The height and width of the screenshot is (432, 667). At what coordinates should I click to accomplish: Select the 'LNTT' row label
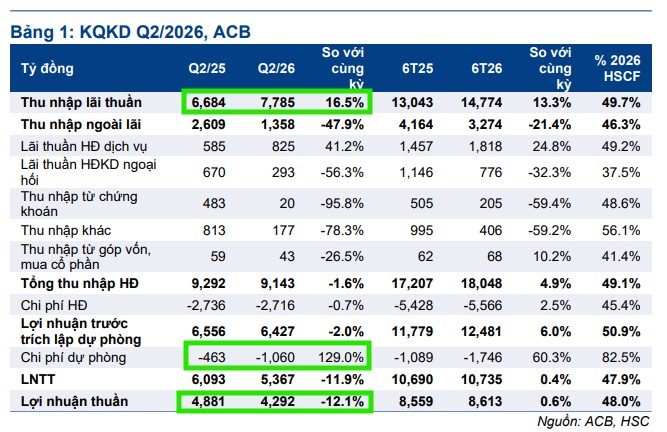tap(38, 379)
